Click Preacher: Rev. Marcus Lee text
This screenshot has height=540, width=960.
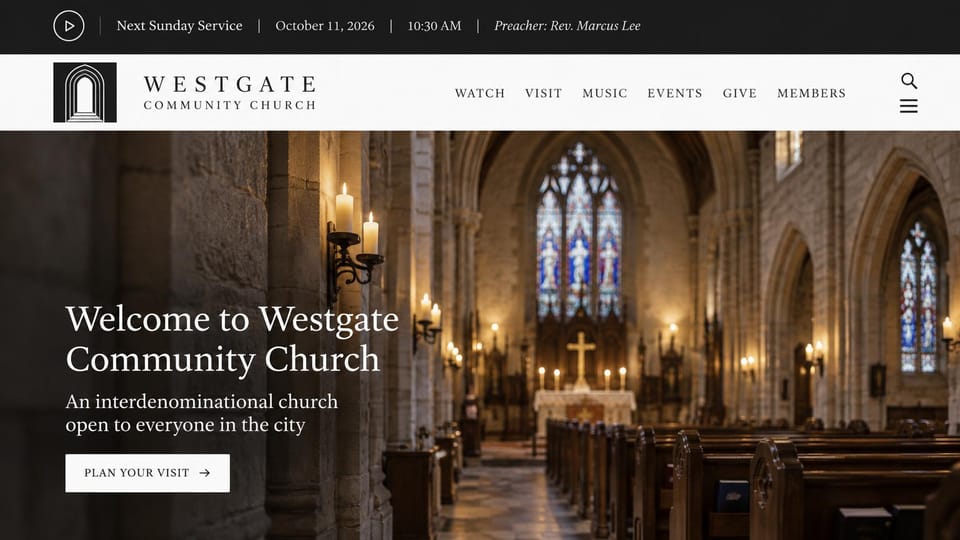[x=567, y=26]
